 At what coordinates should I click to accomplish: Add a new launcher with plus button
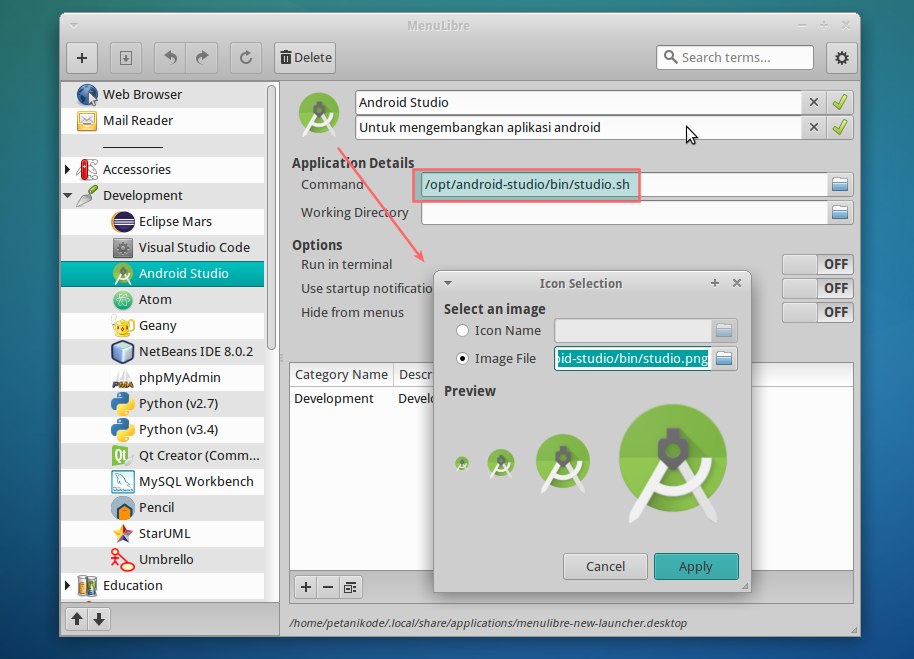[x=82, y=58]
